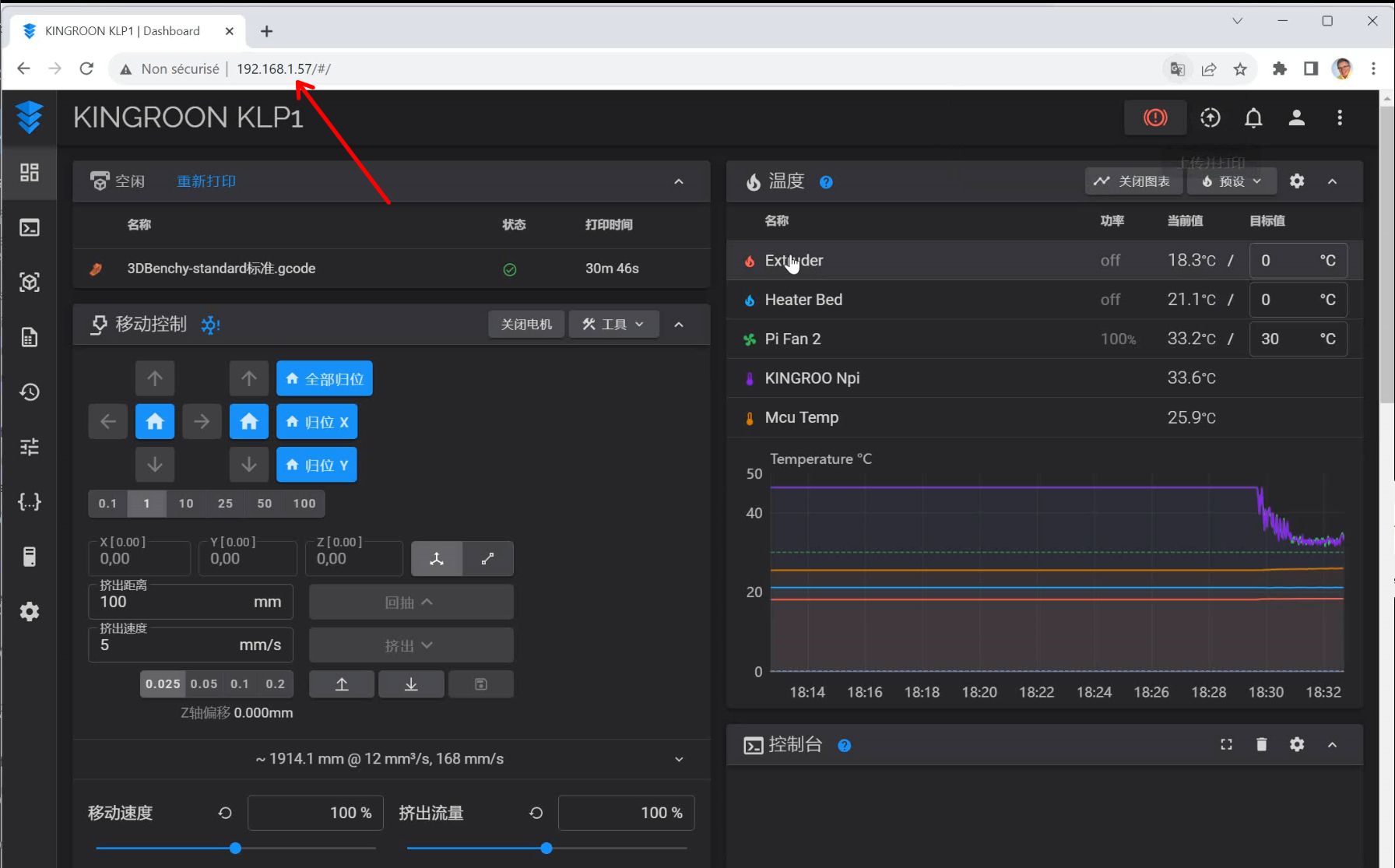Open the upload and print icon

(x=1210, y=118)
